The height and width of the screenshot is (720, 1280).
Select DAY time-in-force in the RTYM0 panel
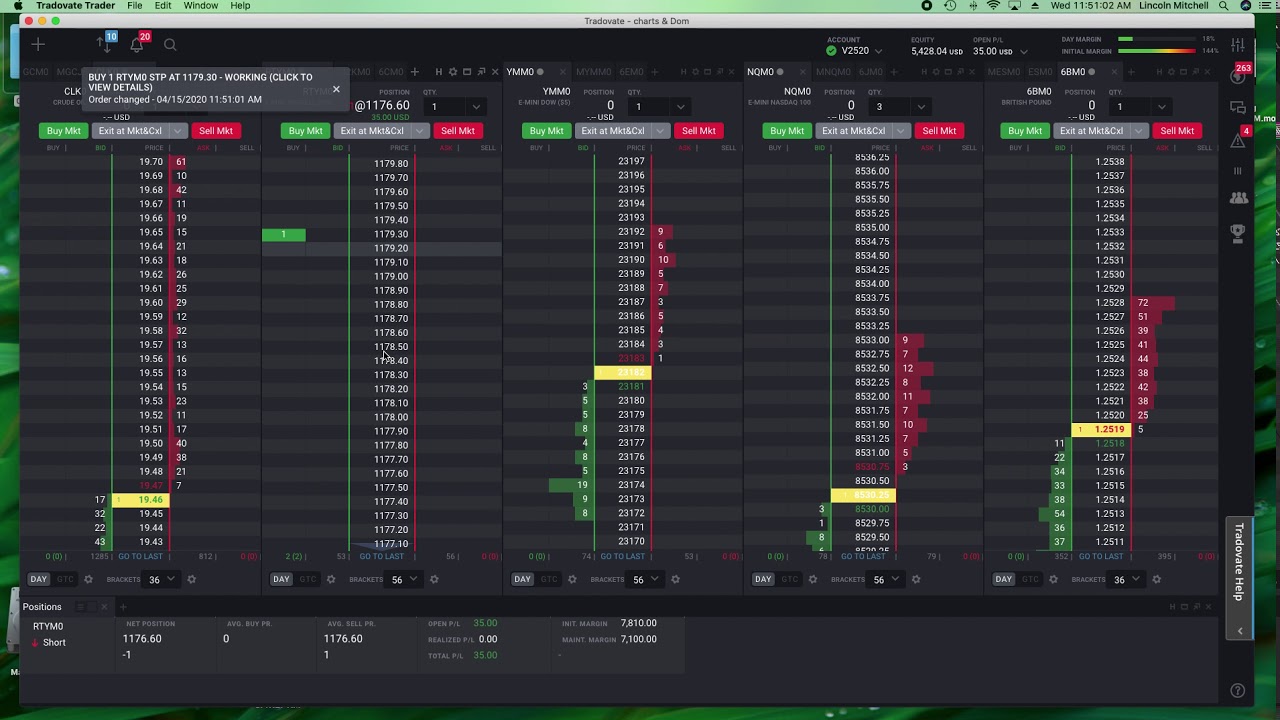[281, 579]
